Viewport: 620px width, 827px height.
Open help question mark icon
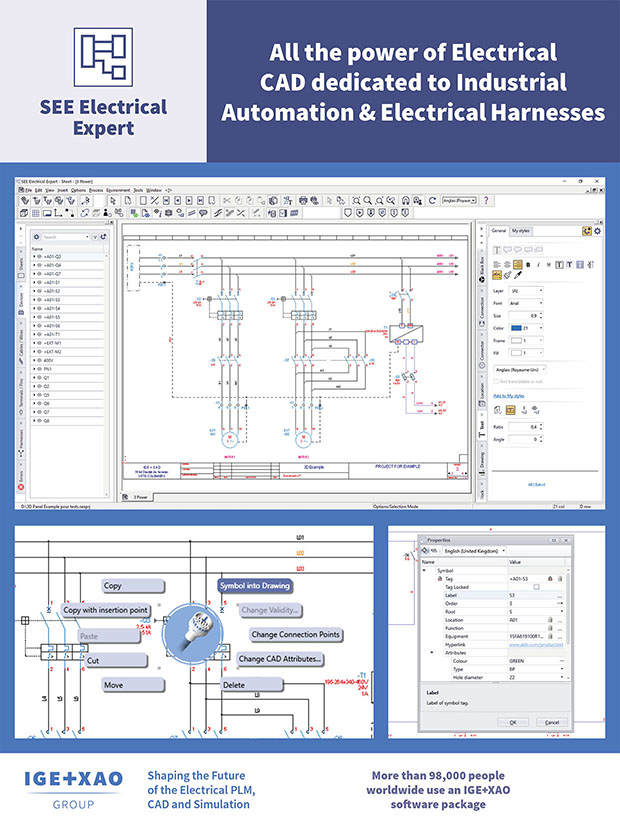tap(486, 201)
